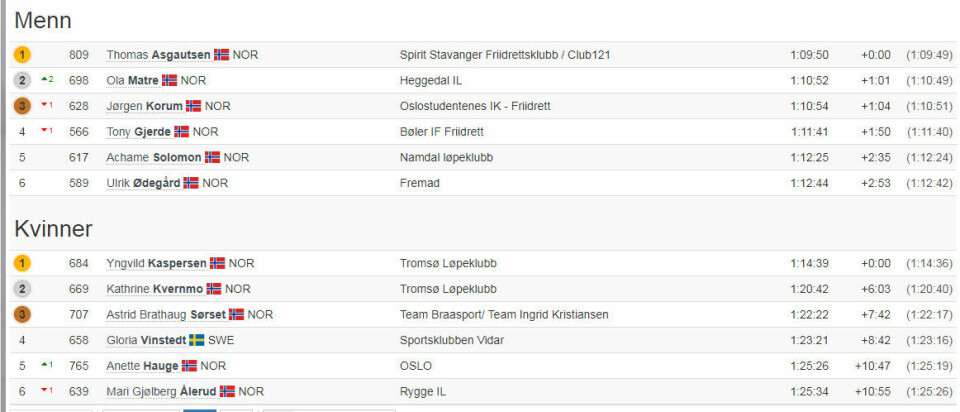
Task: Click the silver medal beside Ola Matre
Action: (x=22, y=80)
